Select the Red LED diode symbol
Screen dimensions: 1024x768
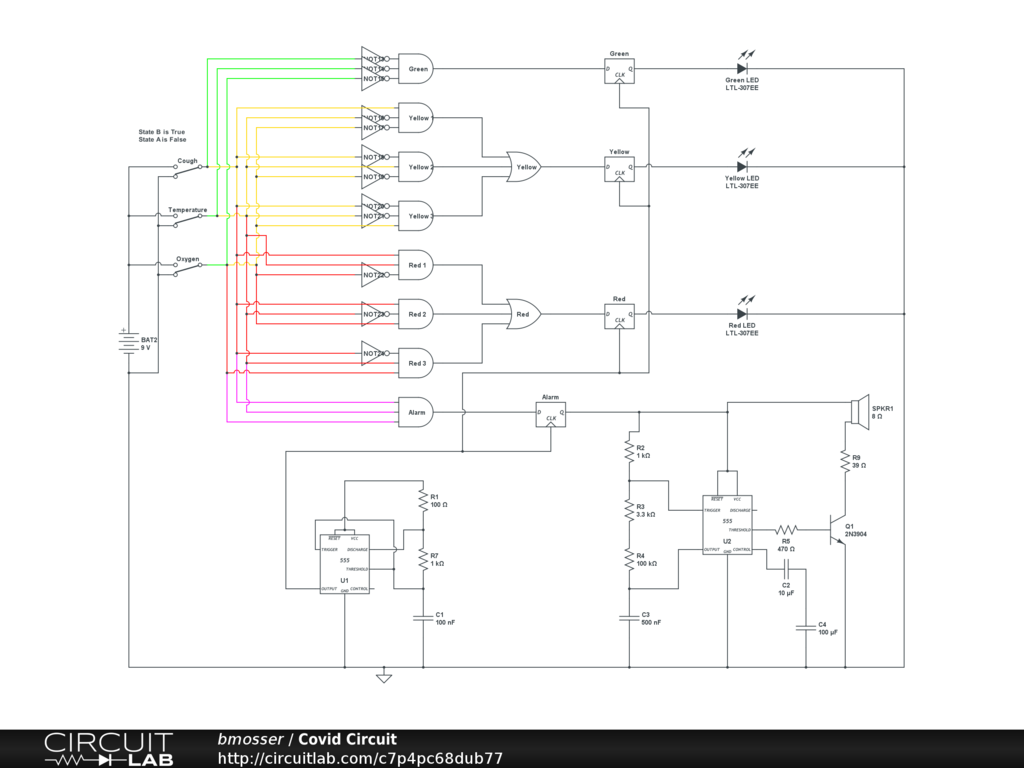pyautogui.click(x=742, y=314)
